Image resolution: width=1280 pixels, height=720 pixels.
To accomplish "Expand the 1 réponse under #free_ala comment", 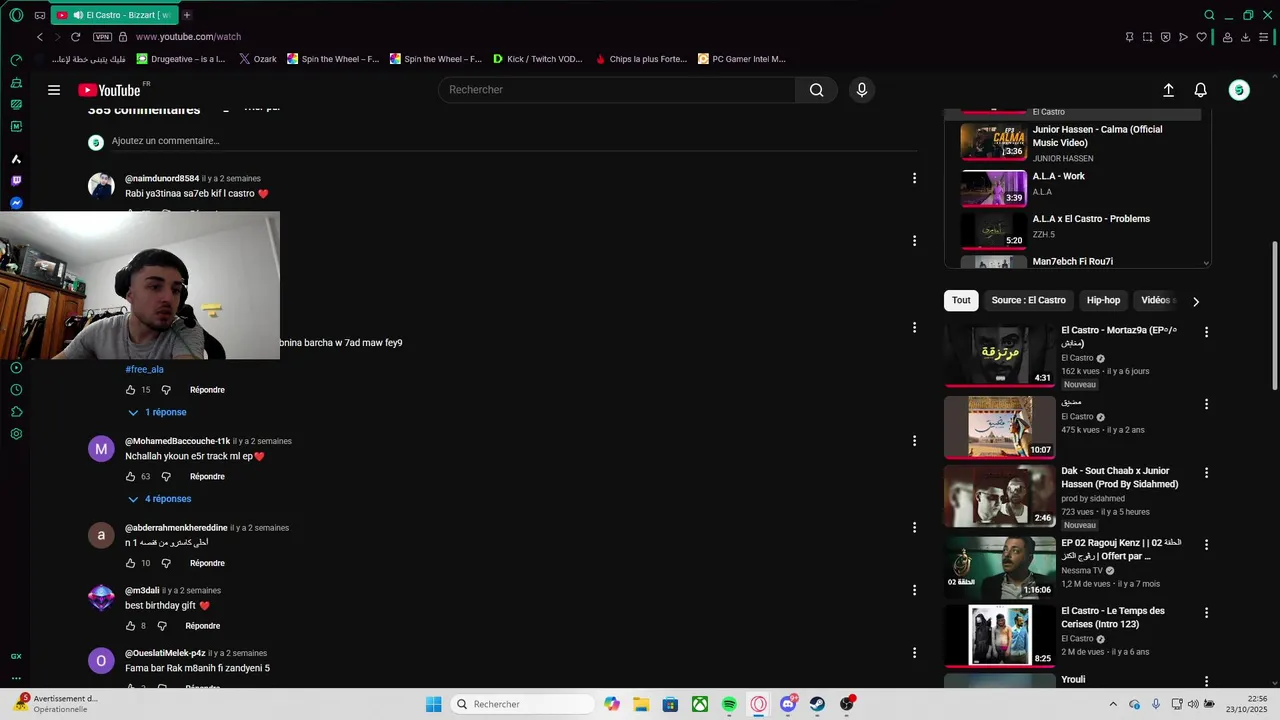I will pyautogui.click(x=156, y=412).
